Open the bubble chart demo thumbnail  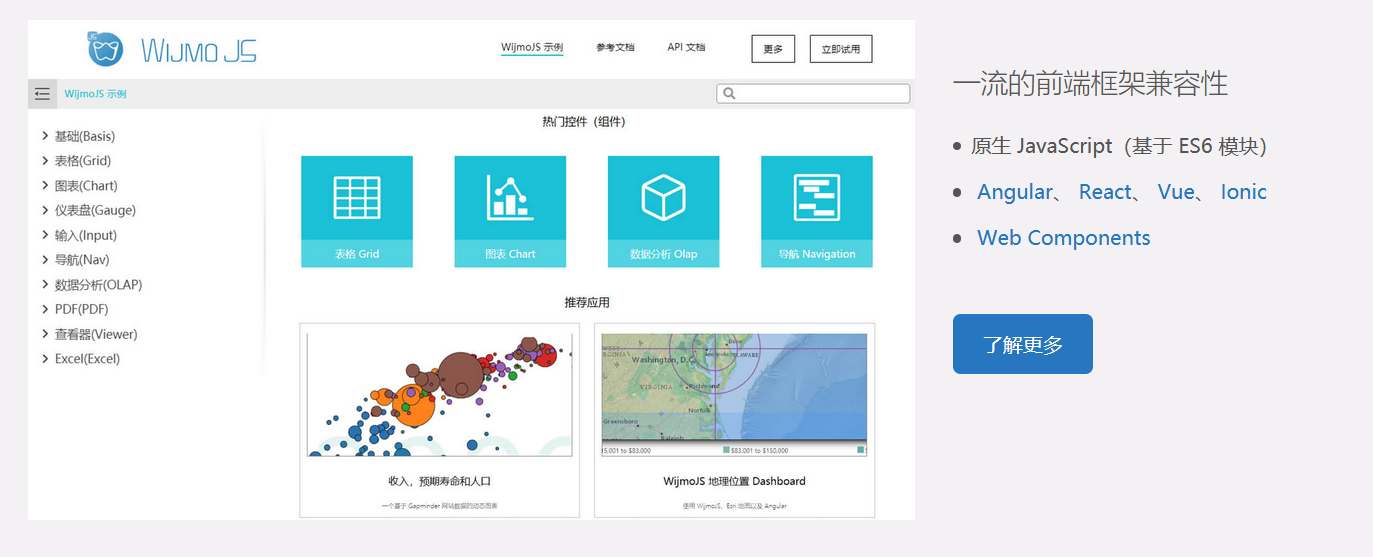(x=439, y=395)
